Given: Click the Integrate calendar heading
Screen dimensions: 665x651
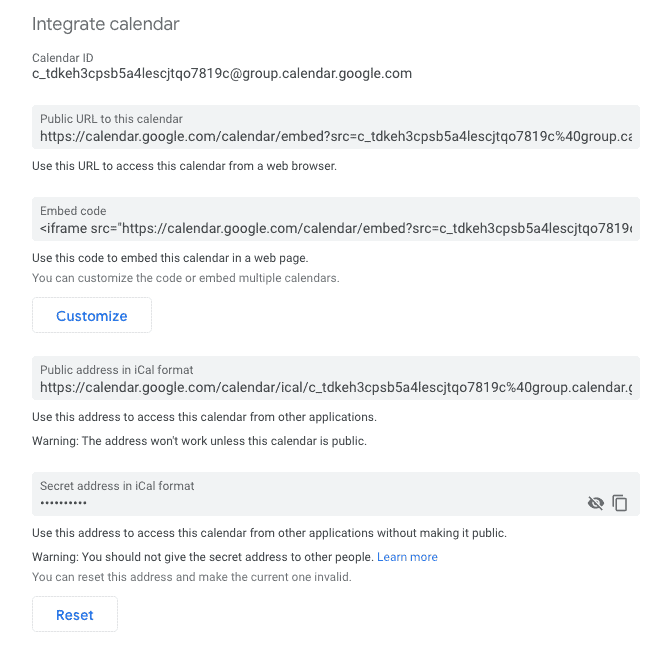Looking at the screenshot, I should (106, 24).
